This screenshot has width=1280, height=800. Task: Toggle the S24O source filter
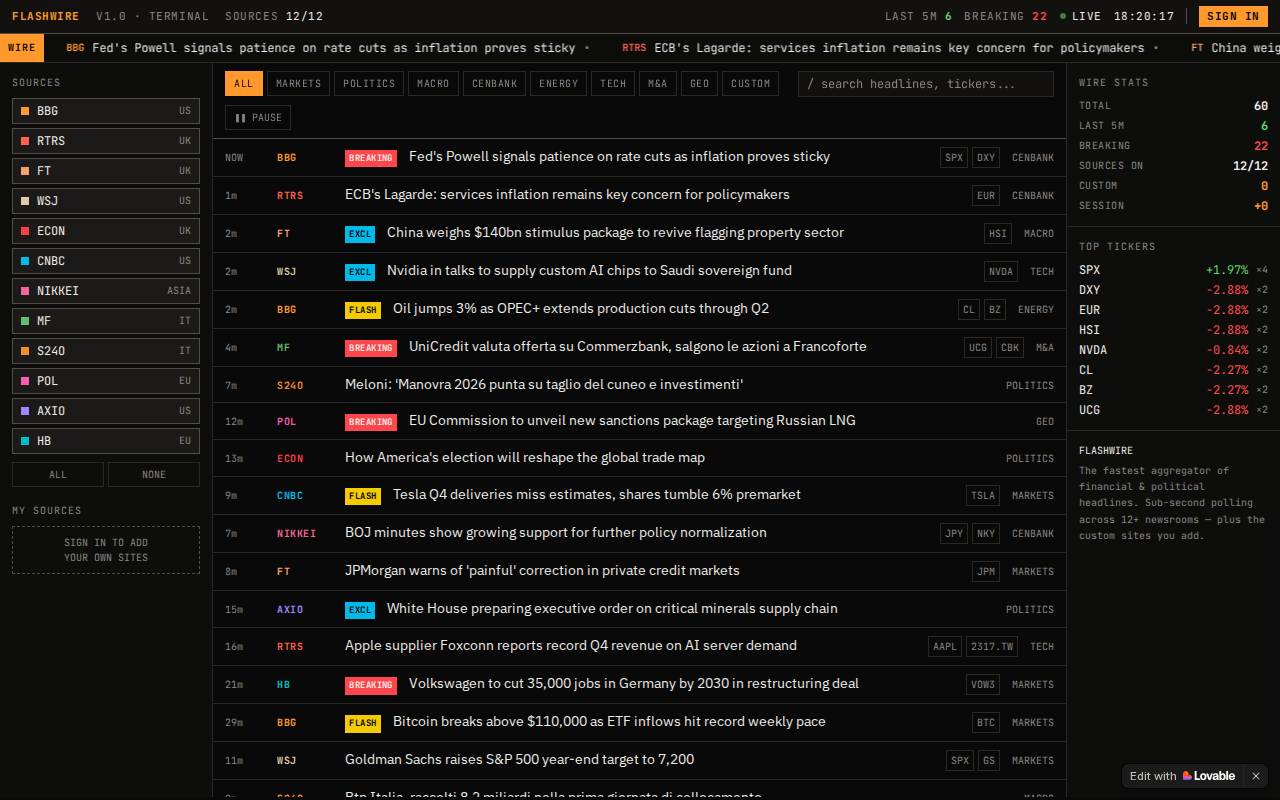(106, 351)
